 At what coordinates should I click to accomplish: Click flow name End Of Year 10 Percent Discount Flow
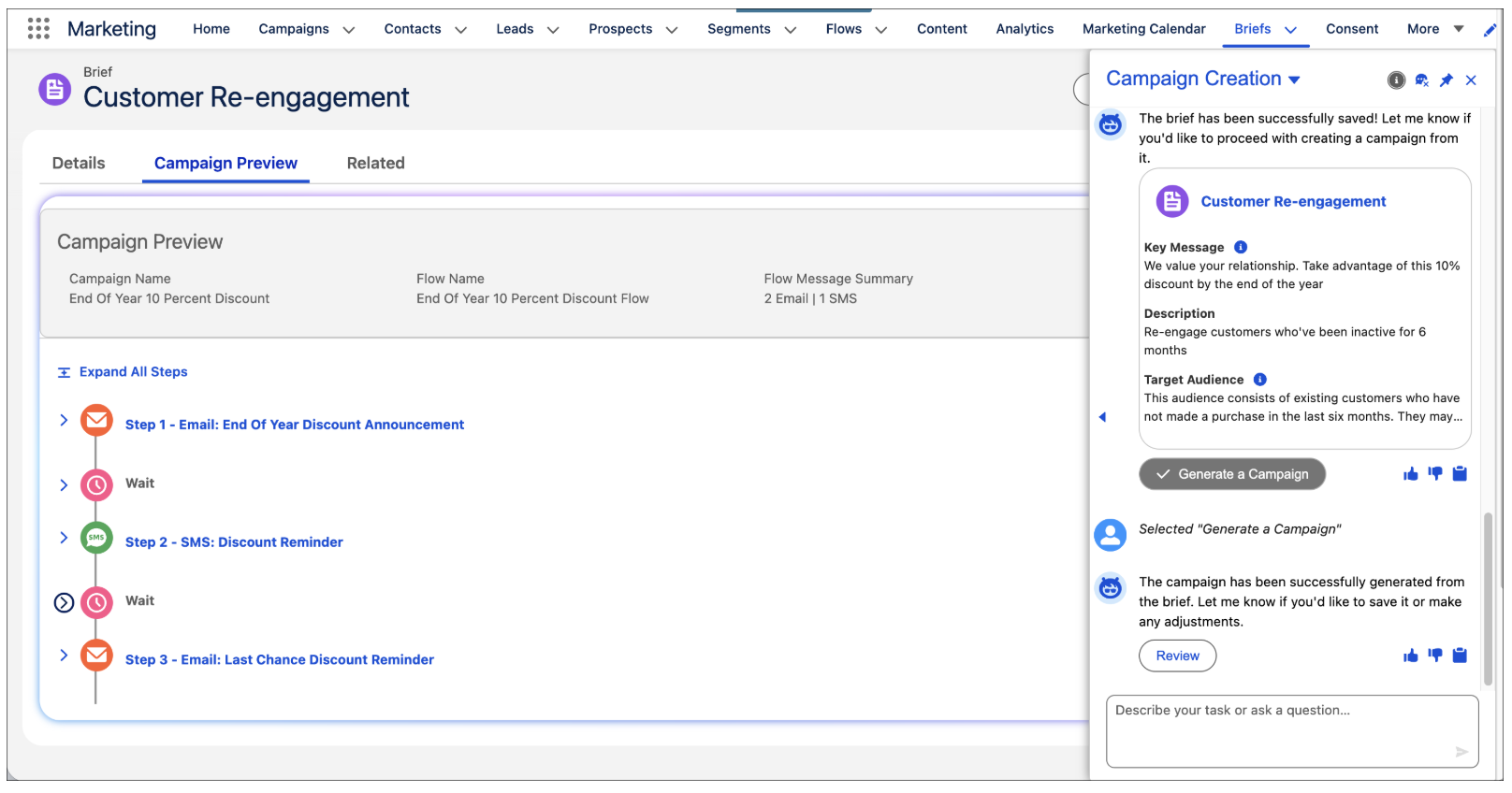[532, 298]
